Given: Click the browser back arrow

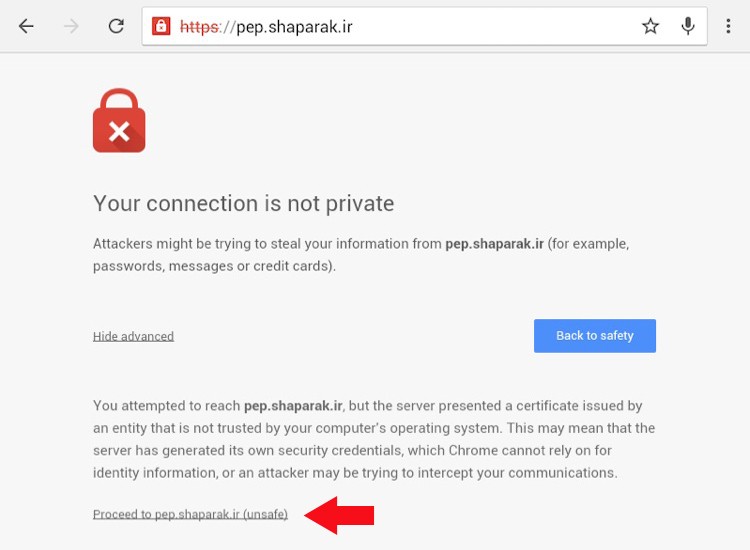Looking at the screenshot, I should coord(26,26).
